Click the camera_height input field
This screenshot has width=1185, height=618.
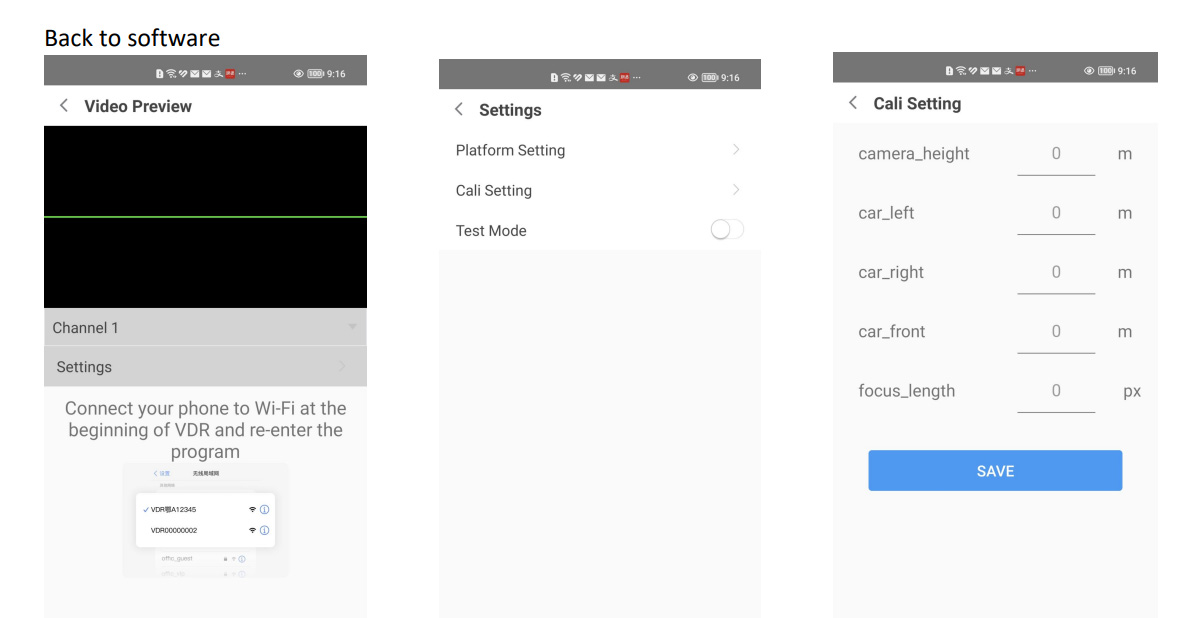point(1056,154)
